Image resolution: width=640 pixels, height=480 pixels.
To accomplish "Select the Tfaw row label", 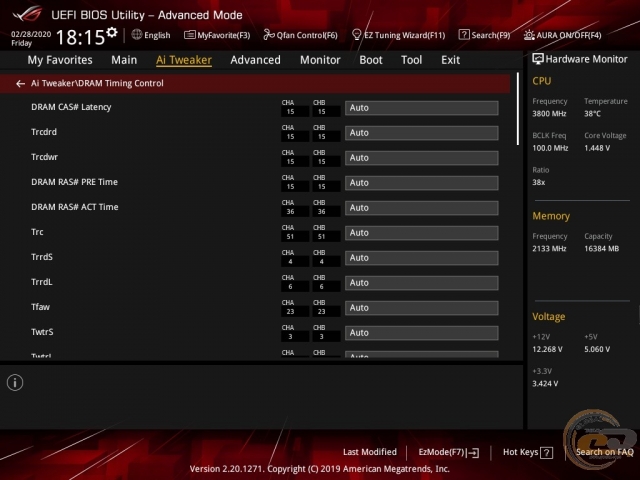I will coord(40,307).
